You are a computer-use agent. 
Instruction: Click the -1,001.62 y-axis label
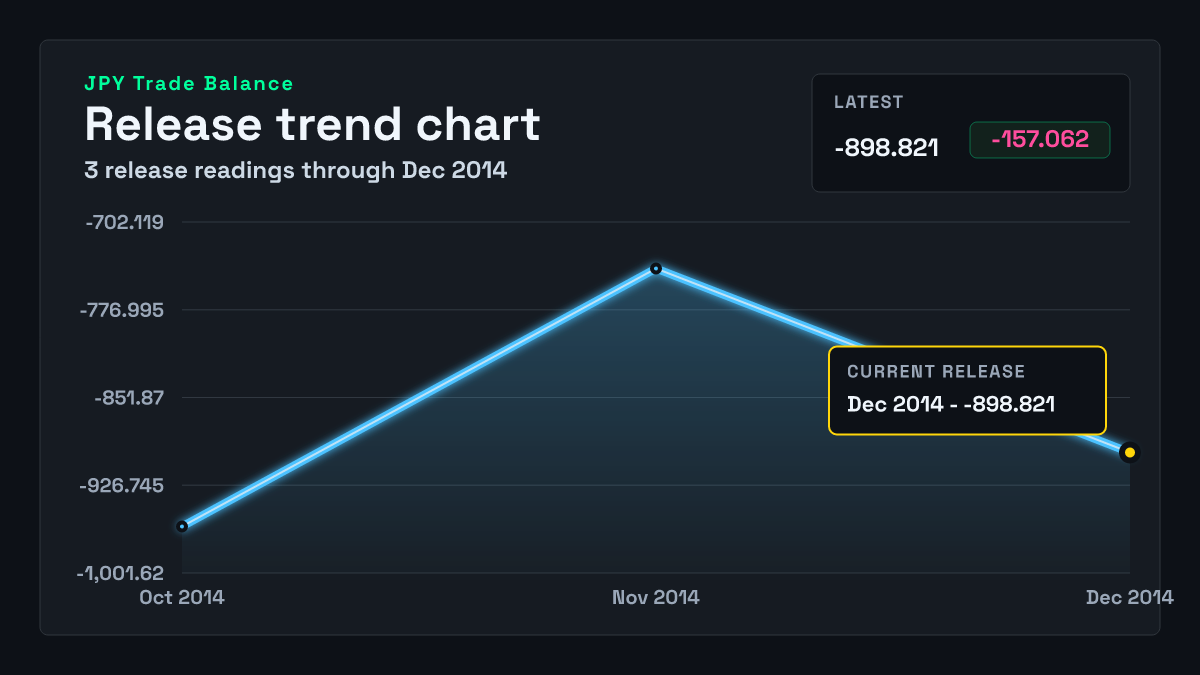point(120,573)
